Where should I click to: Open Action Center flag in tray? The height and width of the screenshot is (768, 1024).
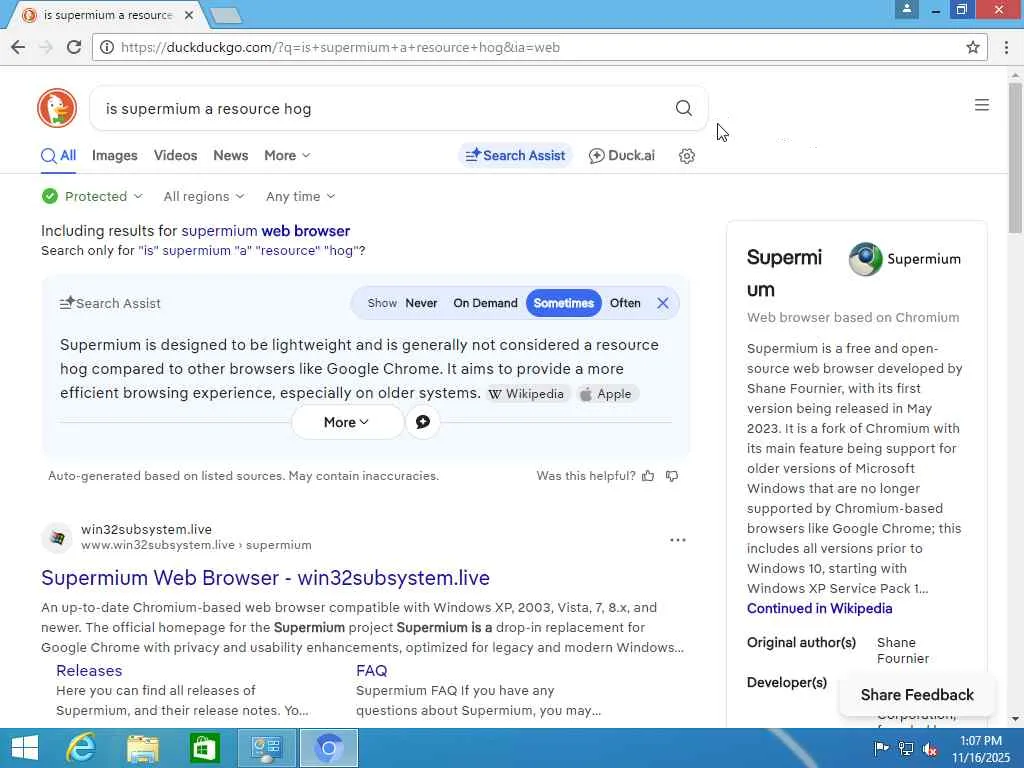coord(881,748)
